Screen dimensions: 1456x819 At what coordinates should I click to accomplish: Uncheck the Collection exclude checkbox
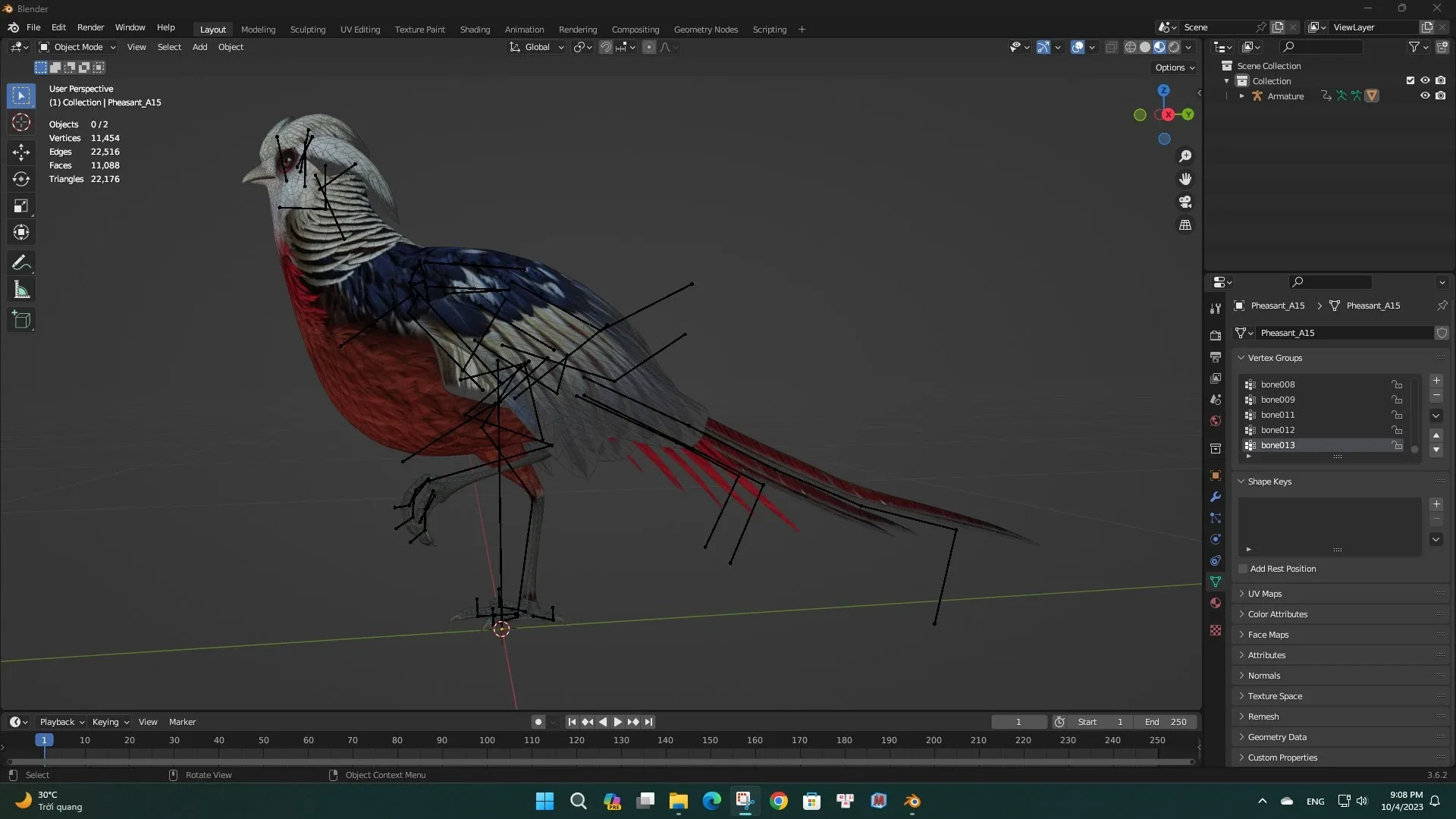(x=1410, y=80)
